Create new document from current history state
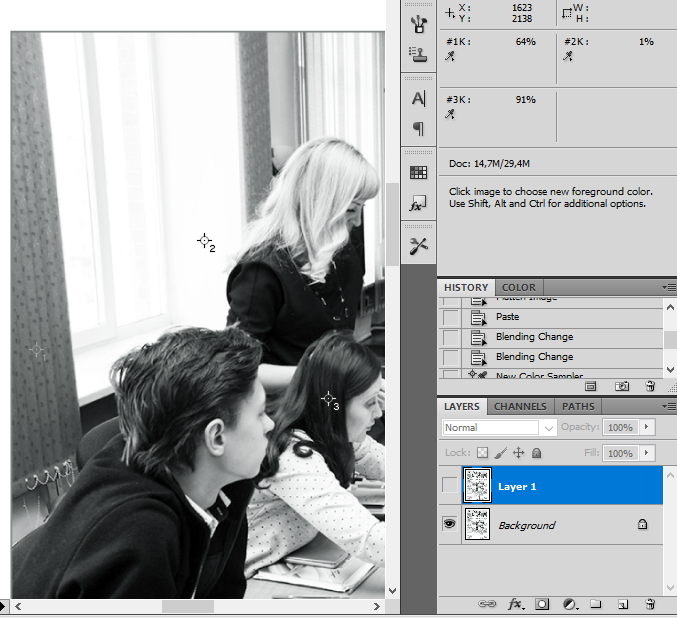677x618 pixels. (590, 386)
